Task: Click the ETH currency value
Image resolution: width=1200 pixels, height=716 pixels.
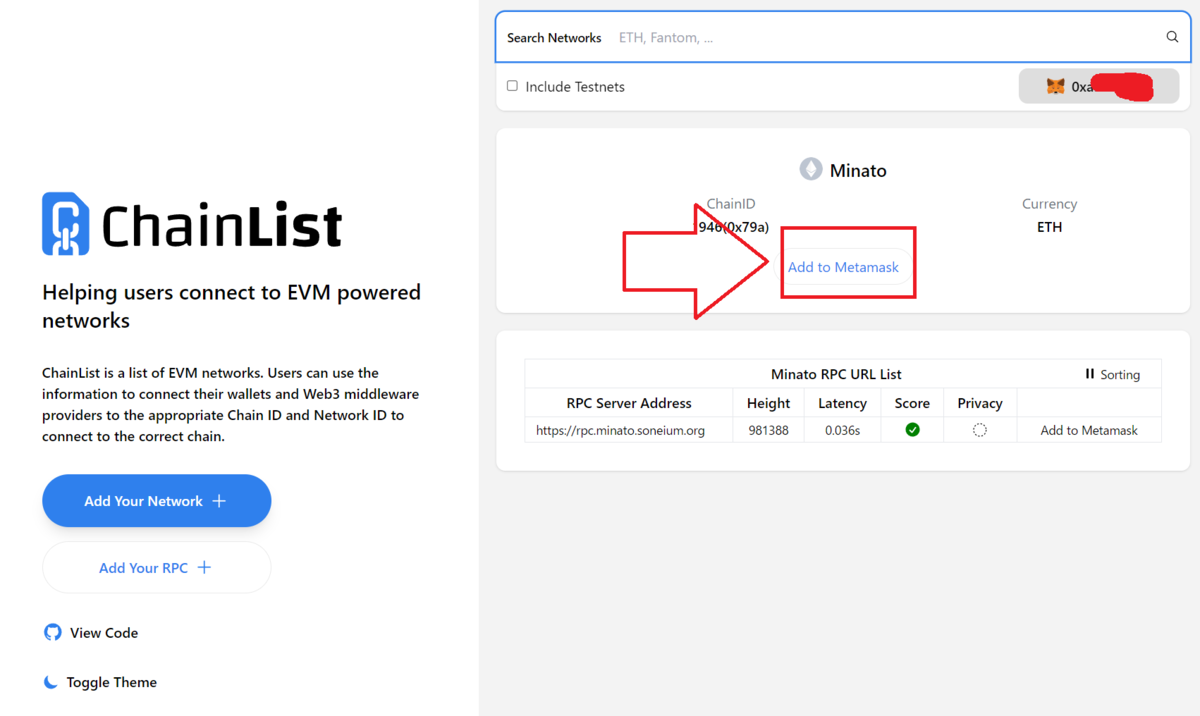Action: (1049, 227)
